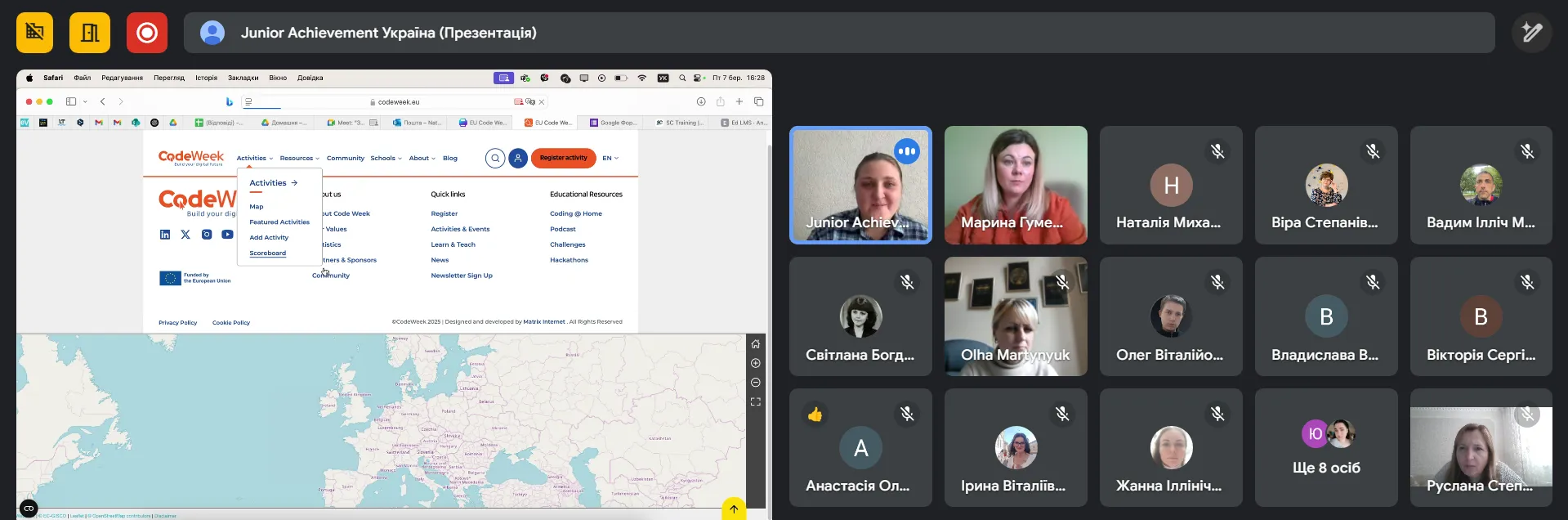
Task: Expand the Schools nav dropdown
Action: coord(386,159)
